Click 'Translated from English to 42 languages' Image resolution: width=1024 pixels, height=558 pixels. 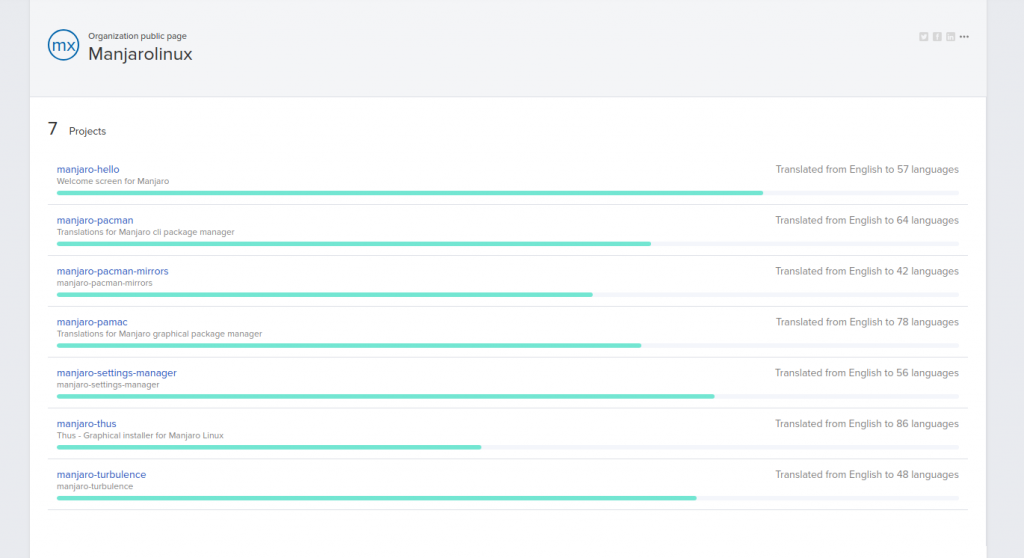pyautogui.click(x=867, y=271)
